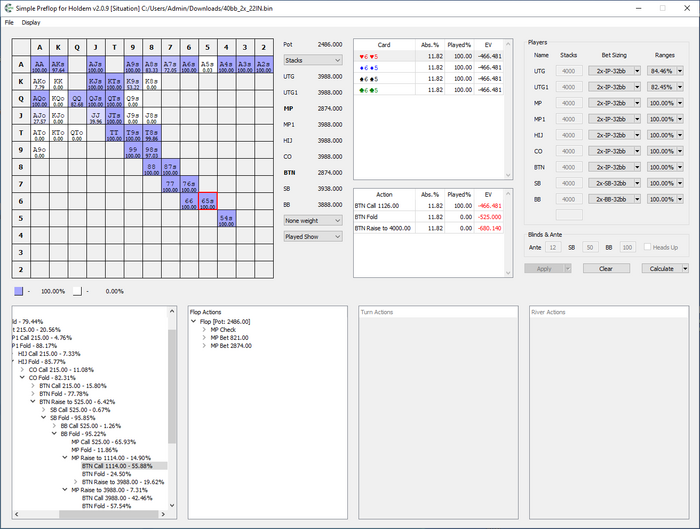This screenshot has width=700, height=529.
Task: Select the BTN Fold action row
Action: point(429,217)
